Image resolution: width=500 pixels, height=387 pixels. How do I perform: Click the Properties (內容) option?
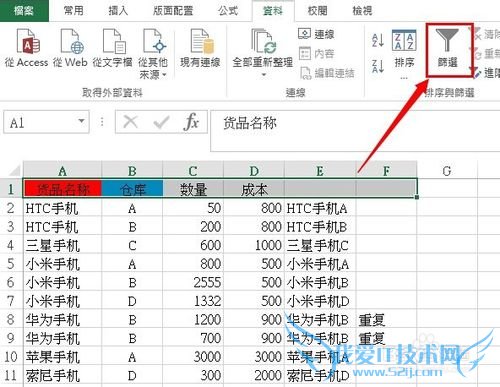click(x=316, y=54)
